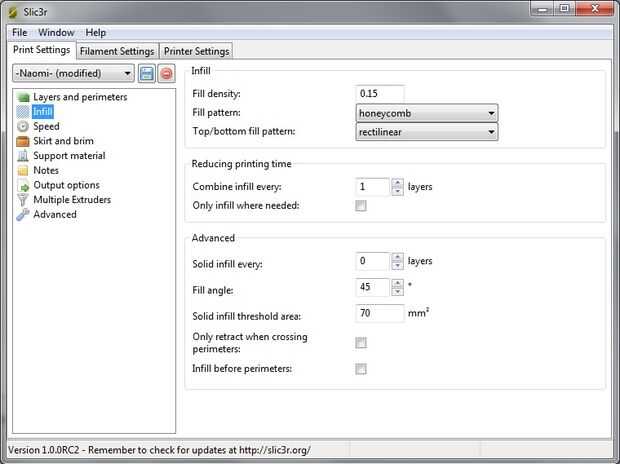The width and height of the screenshot is (620, 464).
Task: Decrease Combine infill every layers value
Action: click(397, 191)
